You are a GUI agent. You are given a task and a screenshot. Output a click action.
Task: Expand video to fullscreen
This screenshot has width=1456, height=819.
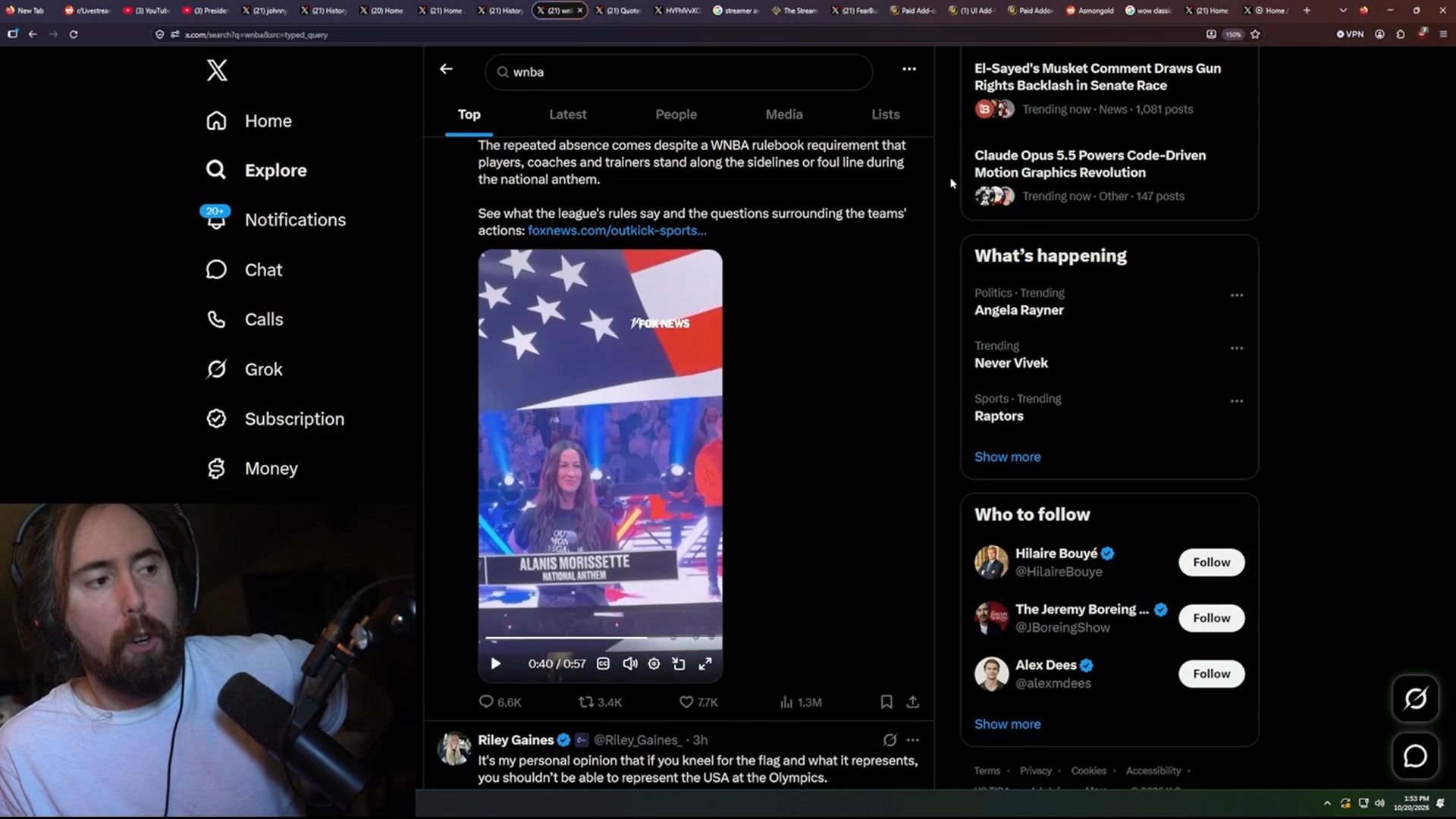click(705, 664)
